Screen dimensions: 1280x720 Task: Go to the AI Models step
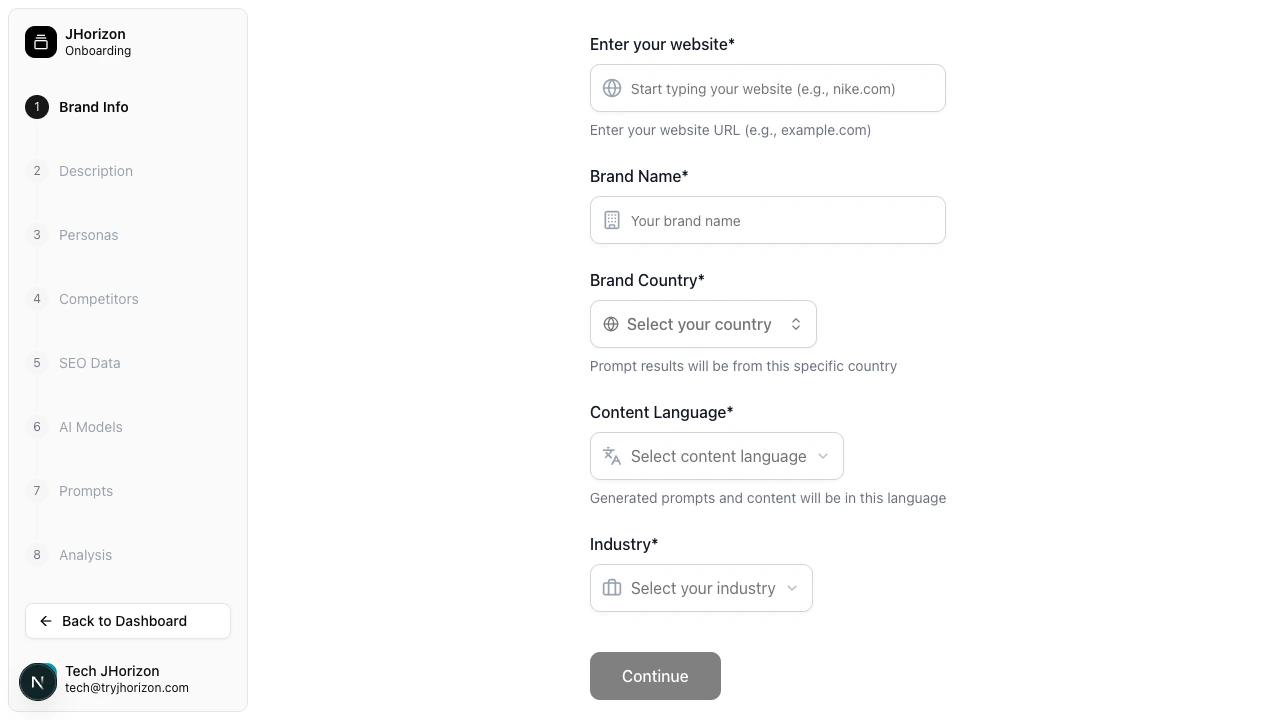pos(90,427)
